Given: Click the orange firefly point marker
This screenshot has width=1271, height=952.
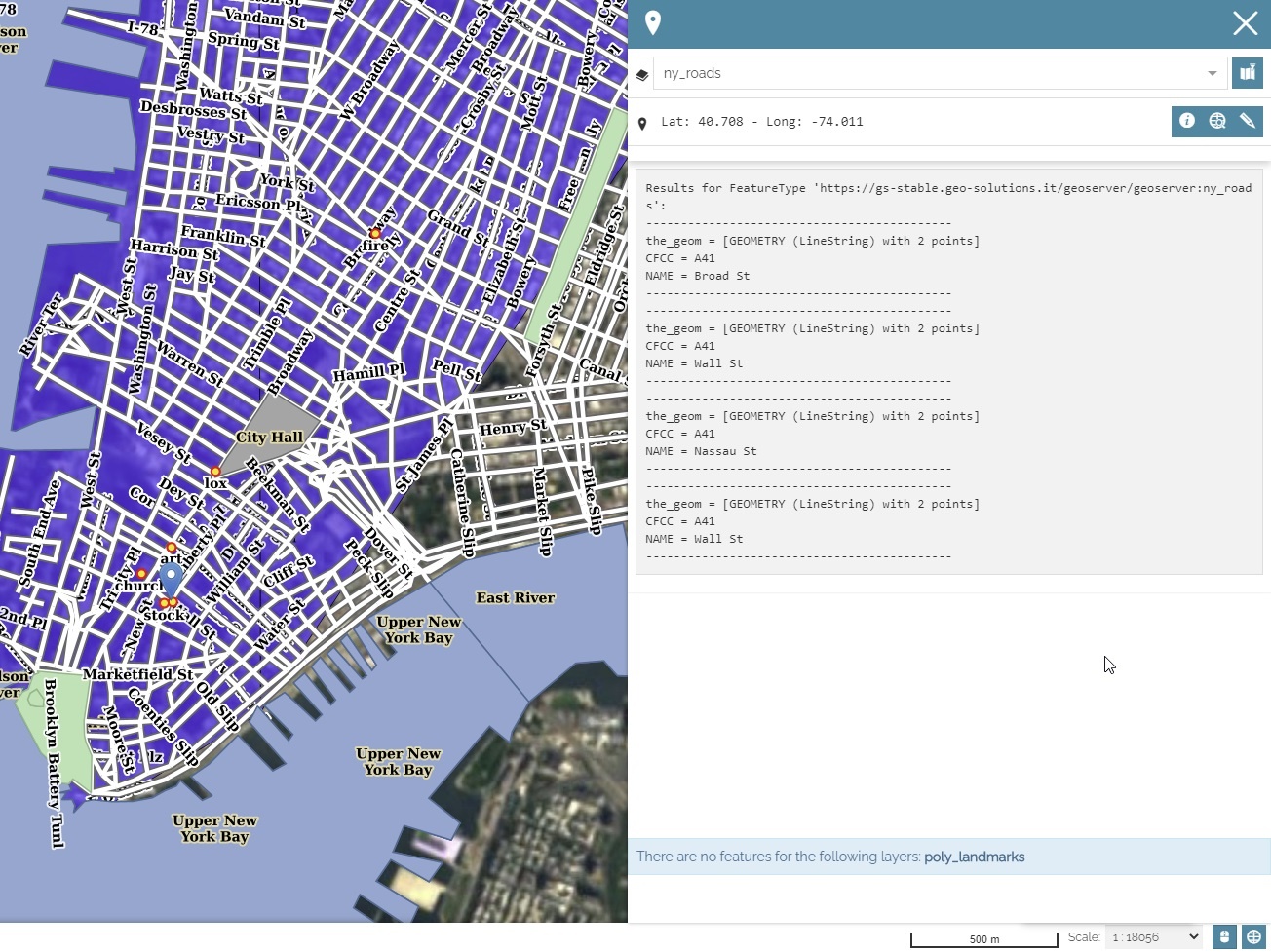Looking at the screenshot, I should (374, 233).
